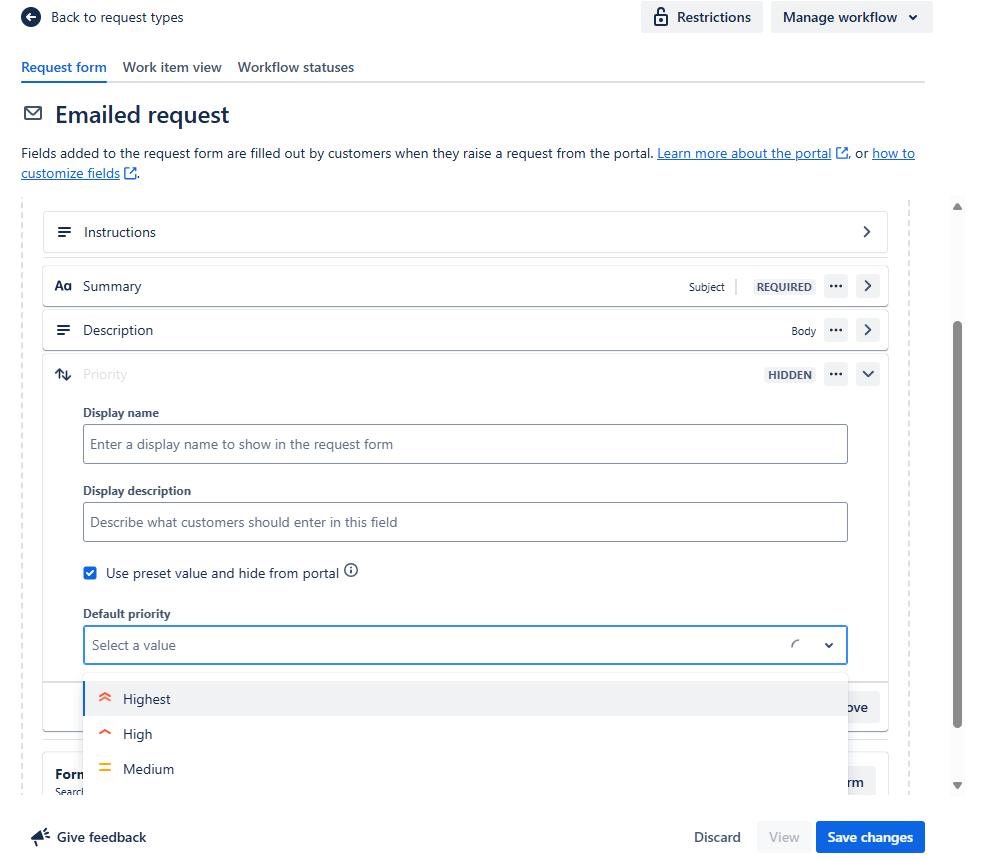Open the Description field more options menu

point(836,330)
